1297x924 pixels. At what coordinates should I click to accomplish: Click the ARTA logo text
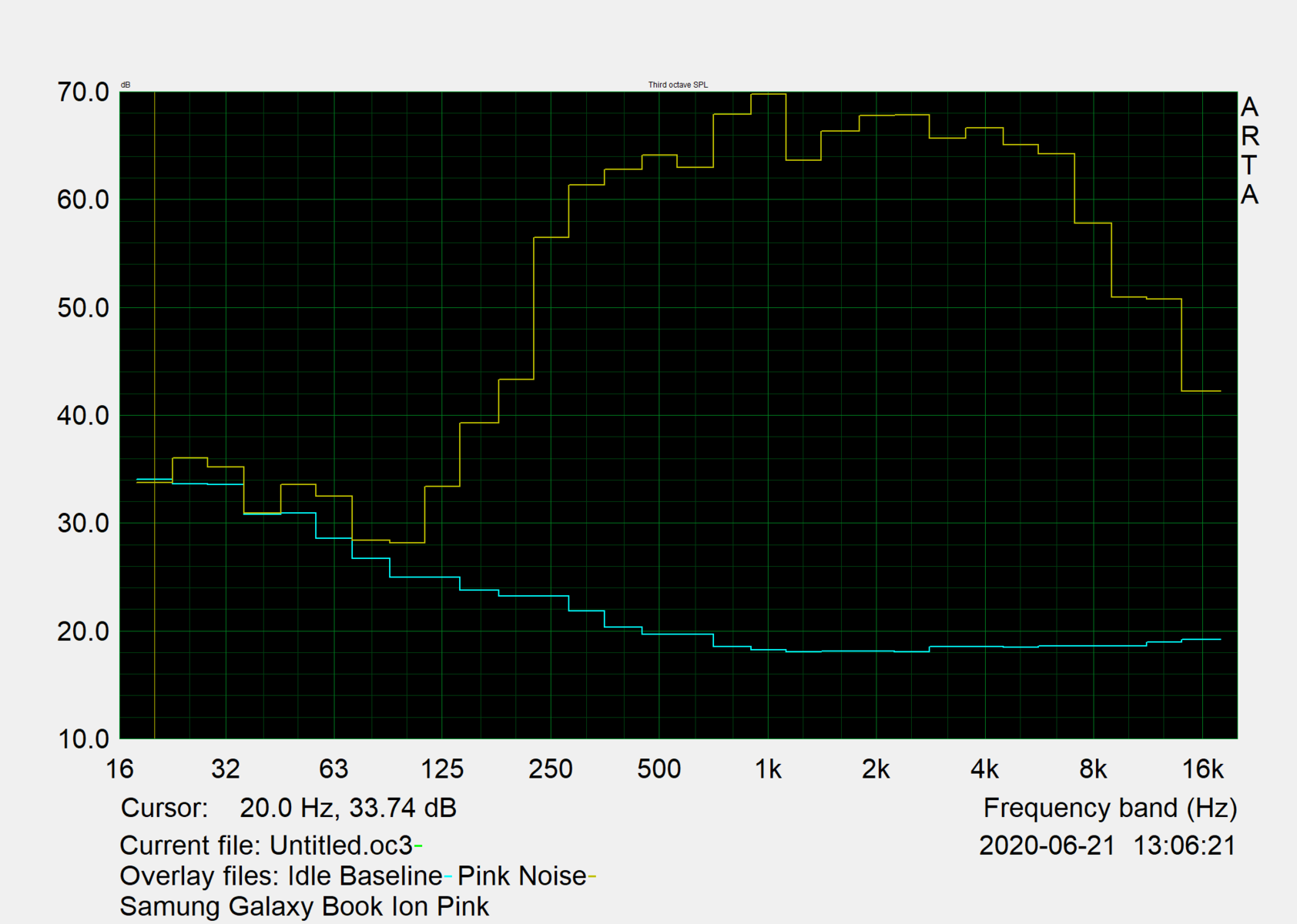pyautogui.click(x=1249, y=151)
